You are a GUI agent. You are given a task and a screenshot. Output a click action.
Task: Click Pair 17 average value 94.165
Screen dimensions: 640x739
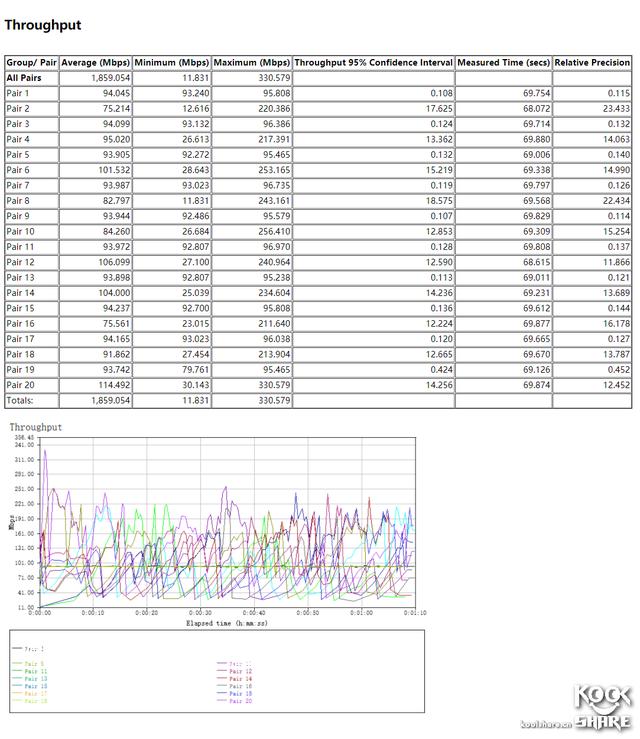tap(116, 339)
